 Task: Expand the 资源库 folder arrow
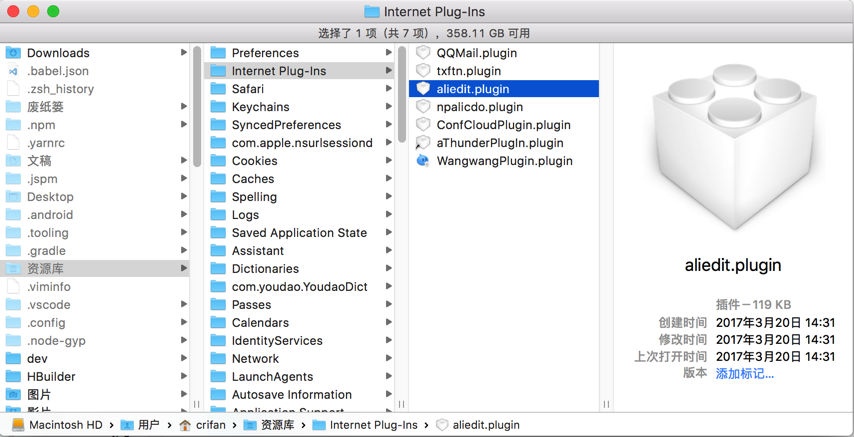tap(184, 269)
